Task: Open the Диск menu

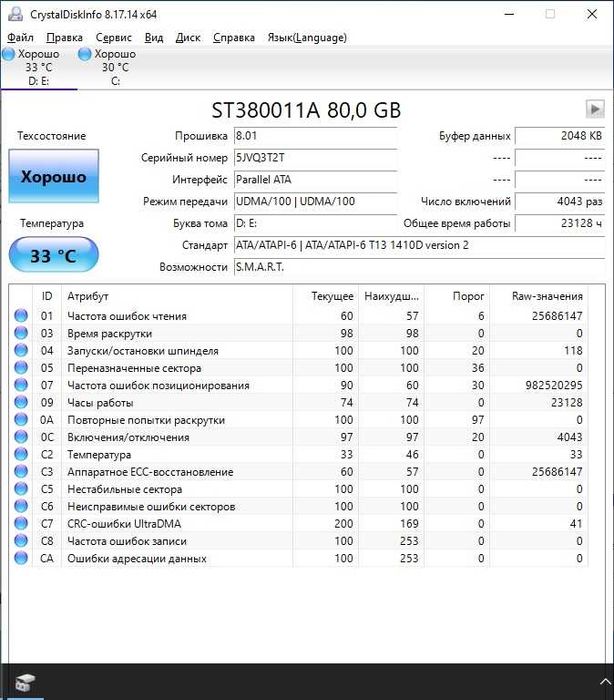Action: 188,38
